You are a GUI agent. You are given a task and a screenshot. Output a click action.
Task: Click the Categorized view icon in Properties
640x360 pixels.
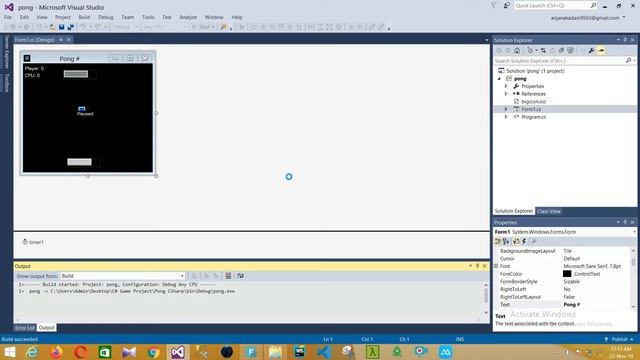click(x=498, y=242)
